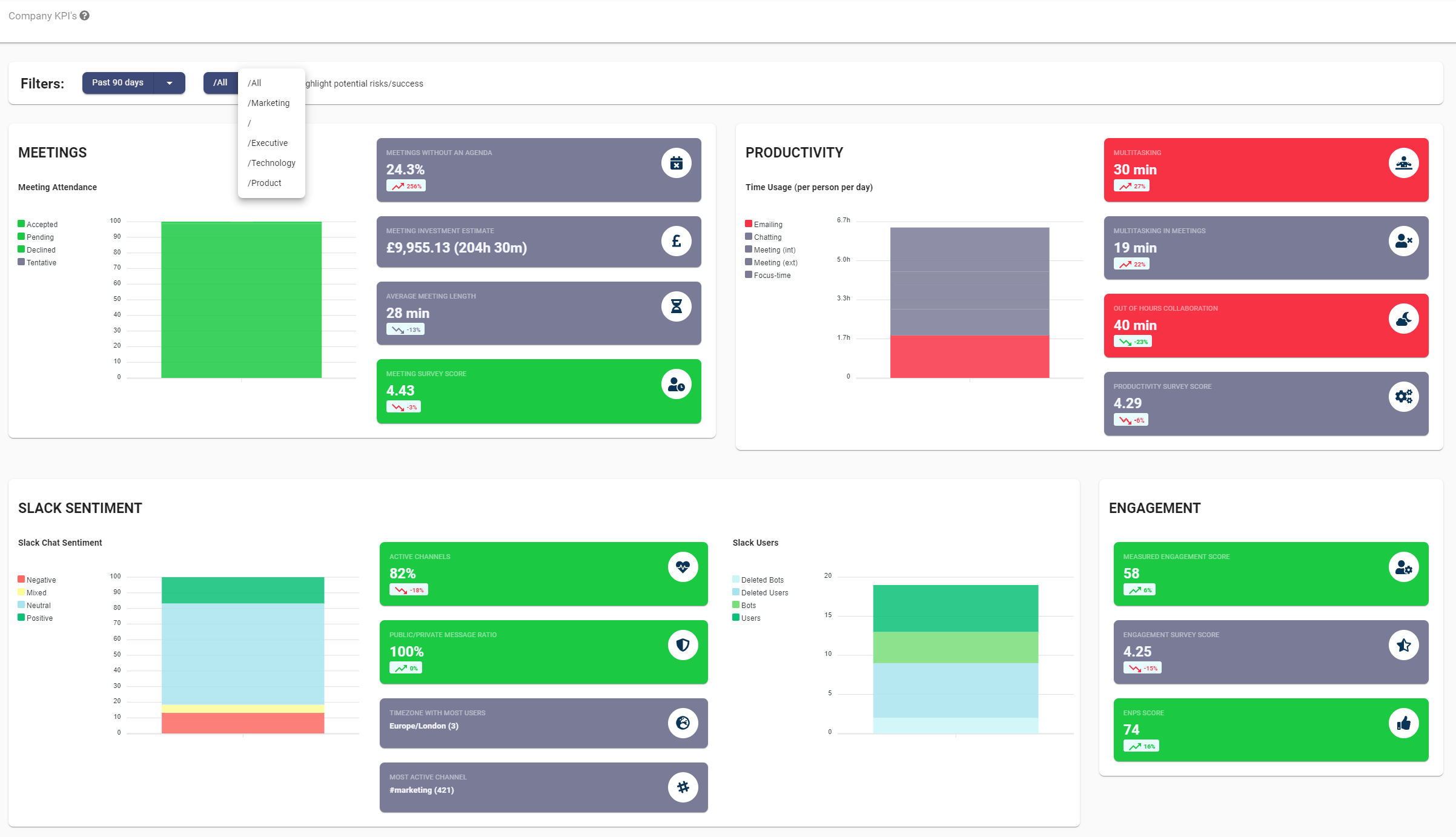Click the globe icon on Timezone With Most Users
Viewport: 1456px width, 837px height.
pos(683,723)
